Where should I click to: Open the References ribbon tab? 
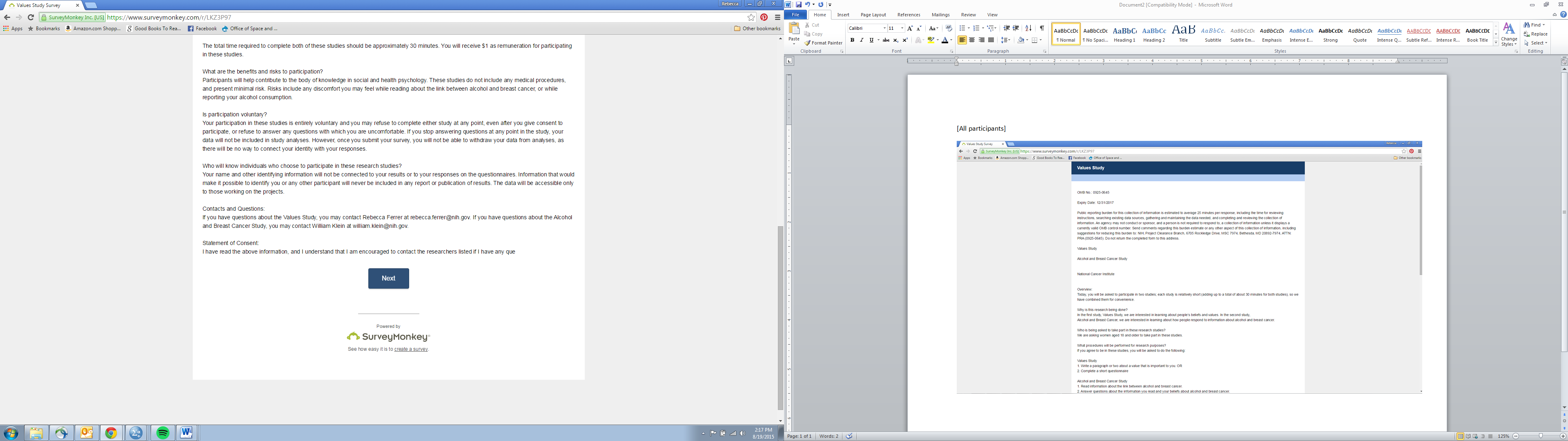pyautogui.click(x=908, y=15)
